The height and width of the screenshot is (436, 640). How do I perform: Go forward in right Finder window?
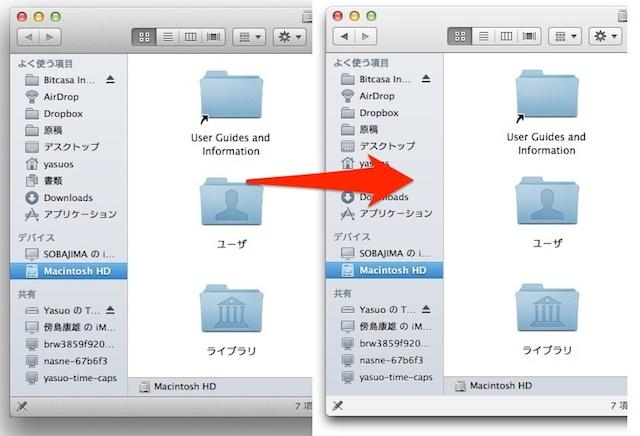tap(366, 36)
